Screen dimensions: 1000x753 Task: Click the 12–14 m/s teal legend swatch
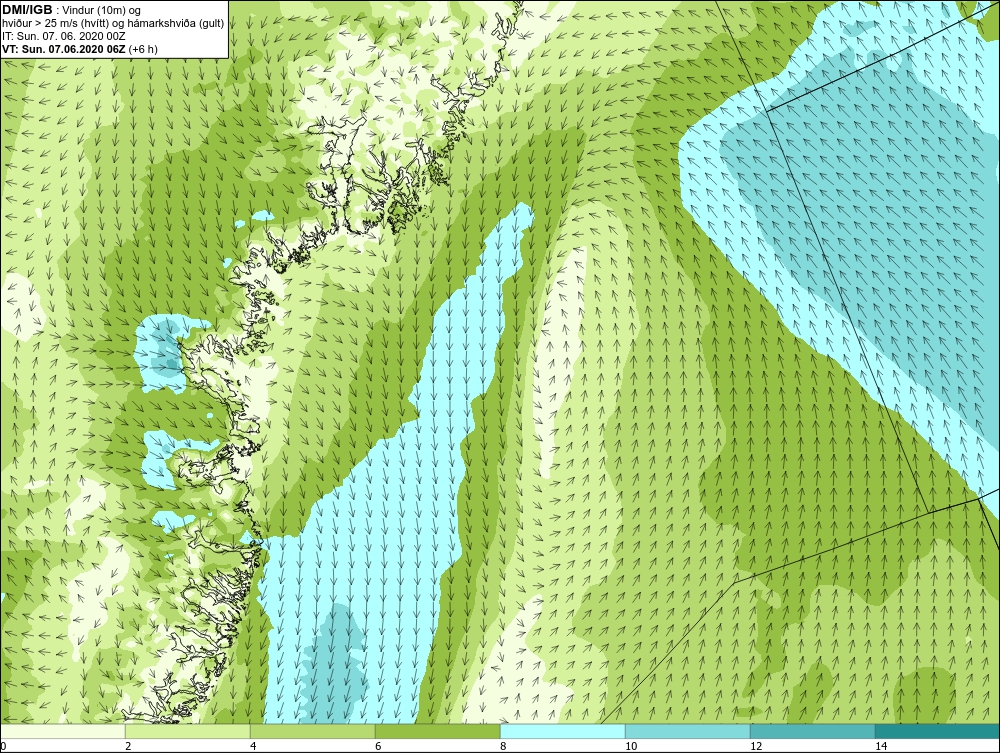point(812,731)
